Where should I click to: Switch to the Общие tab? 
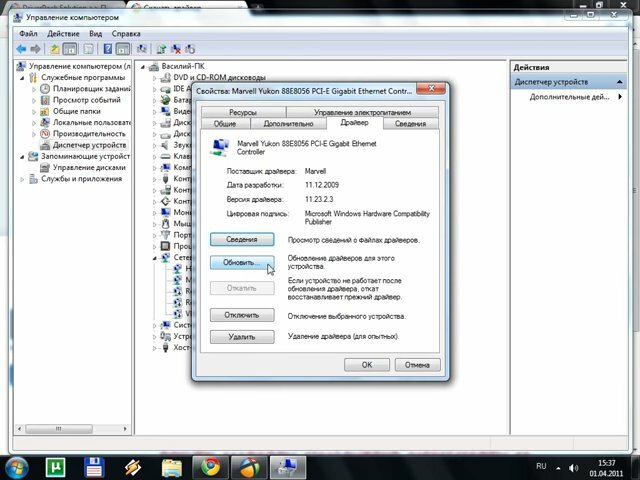[x=225, y=123]
